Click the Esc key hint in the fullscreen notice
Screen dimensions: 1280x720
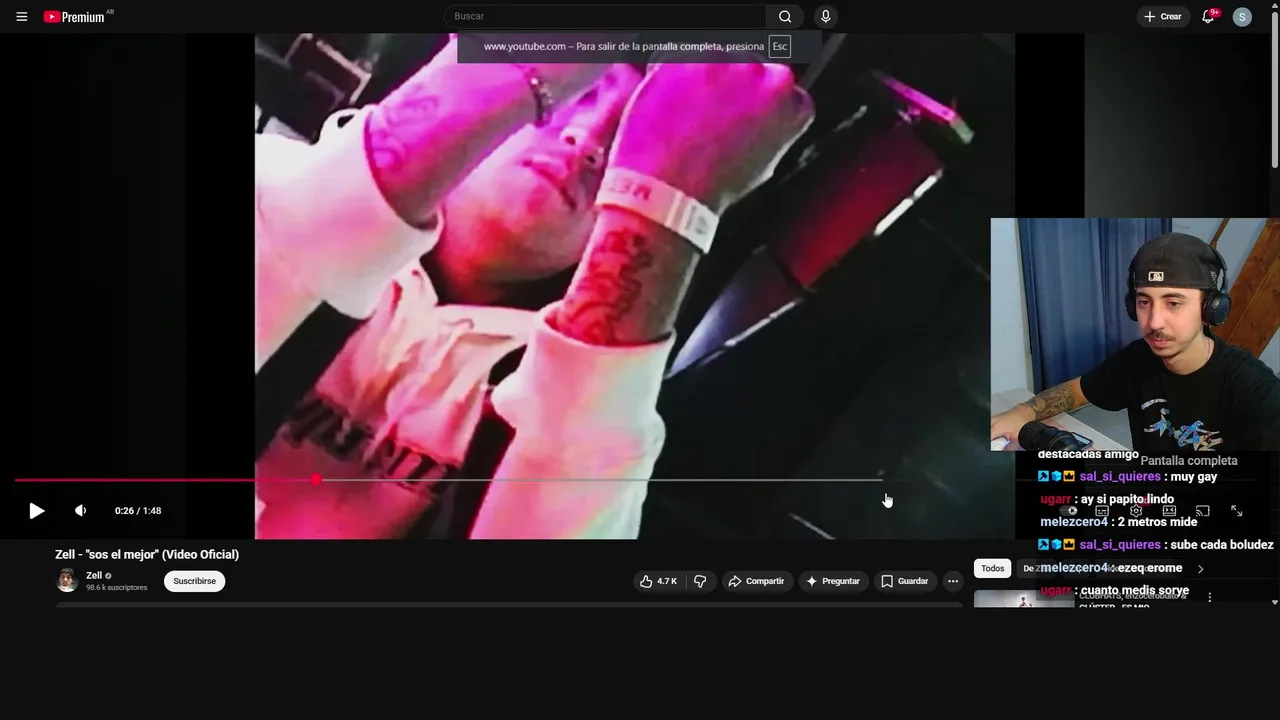[779, 47]
